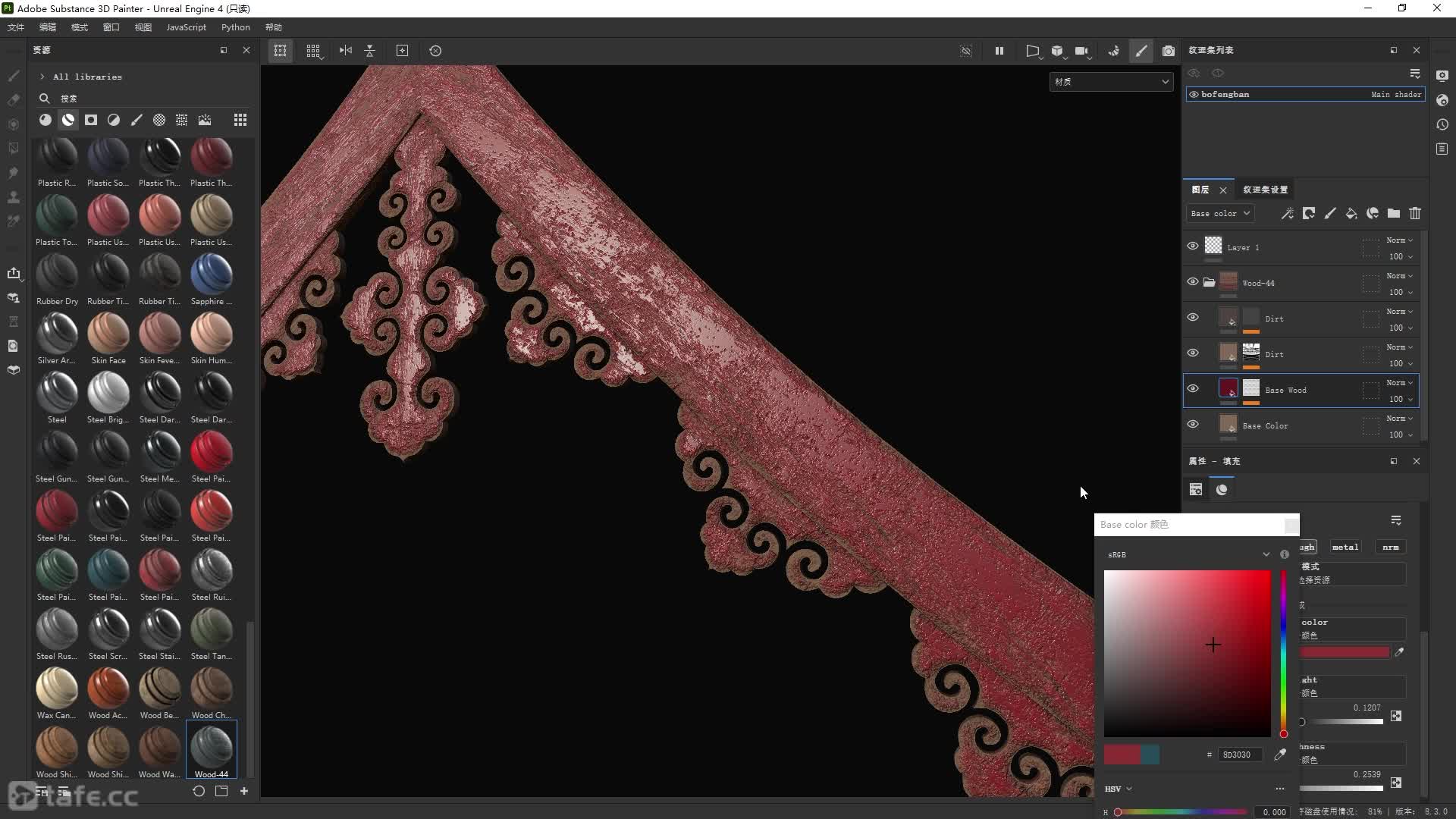The height and width of the screenshot is (819, 1456).
Task: Add an effect with the magic wand icon
Action: [1288, 214]
